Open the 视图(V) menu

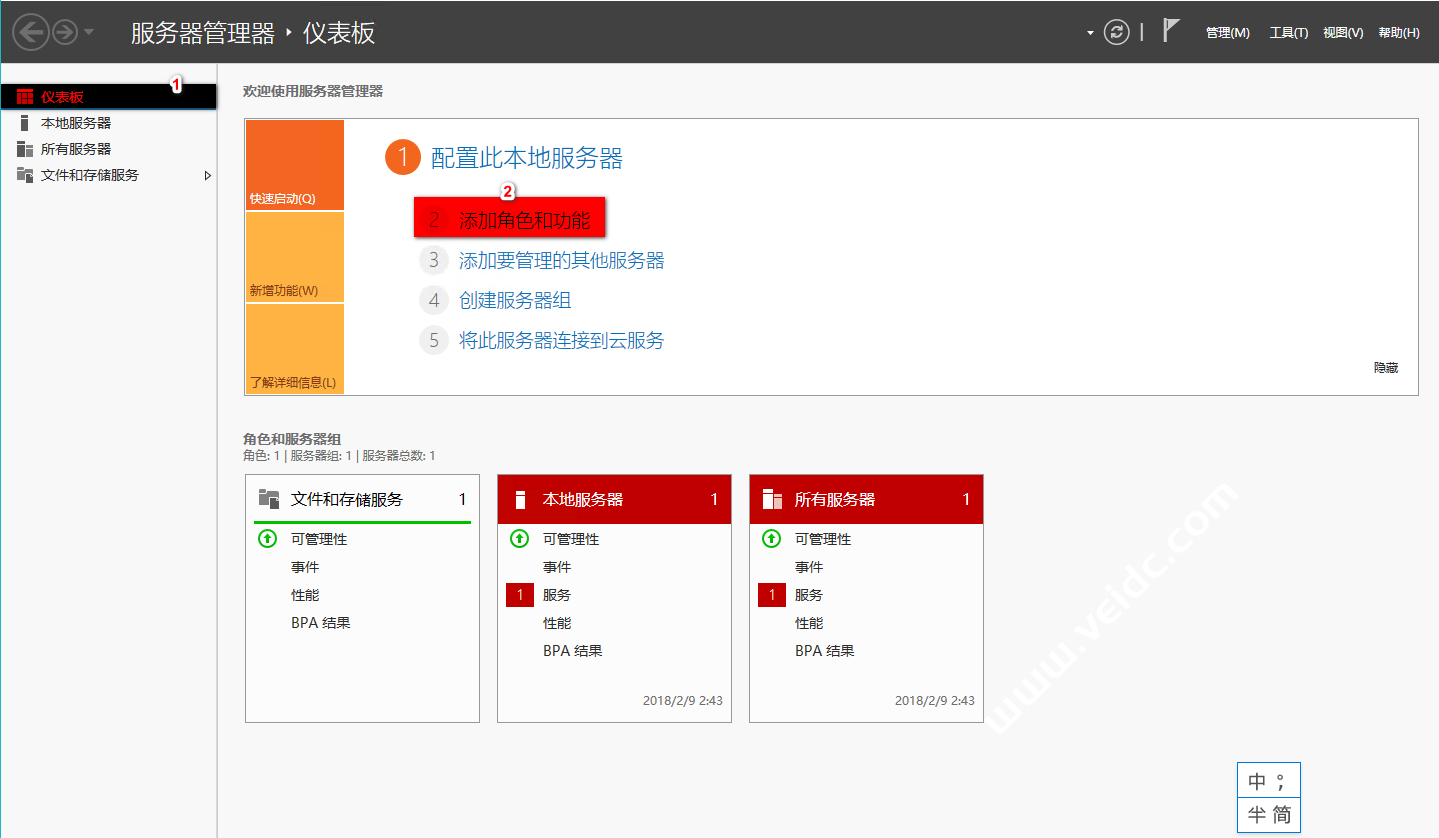coord(1342,33)
